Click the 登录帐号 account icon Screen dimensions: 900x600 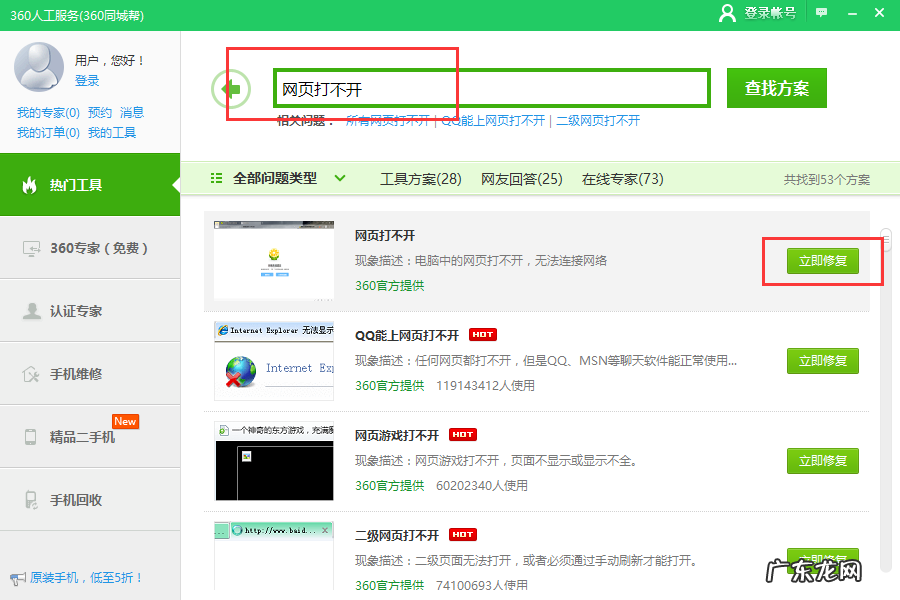point(727,13)
